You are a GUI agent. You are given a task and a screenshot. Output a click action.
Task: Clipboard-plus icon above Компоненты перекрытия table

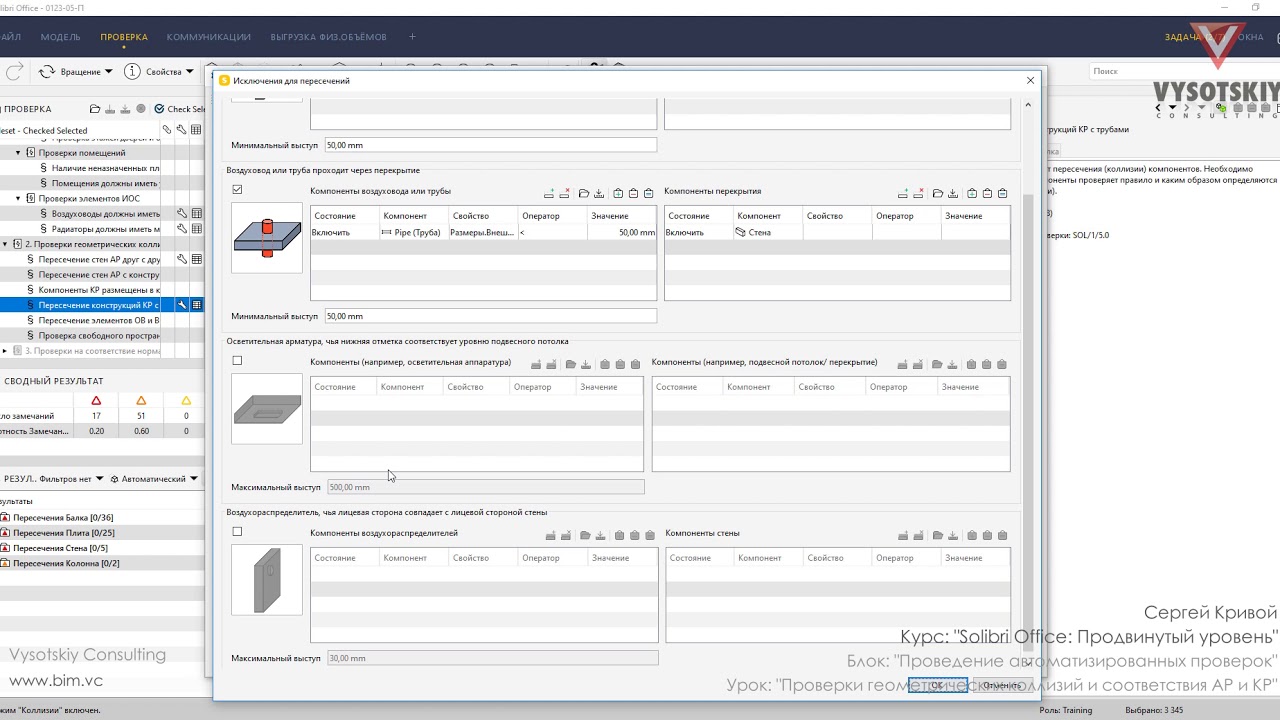pos(972,193)
